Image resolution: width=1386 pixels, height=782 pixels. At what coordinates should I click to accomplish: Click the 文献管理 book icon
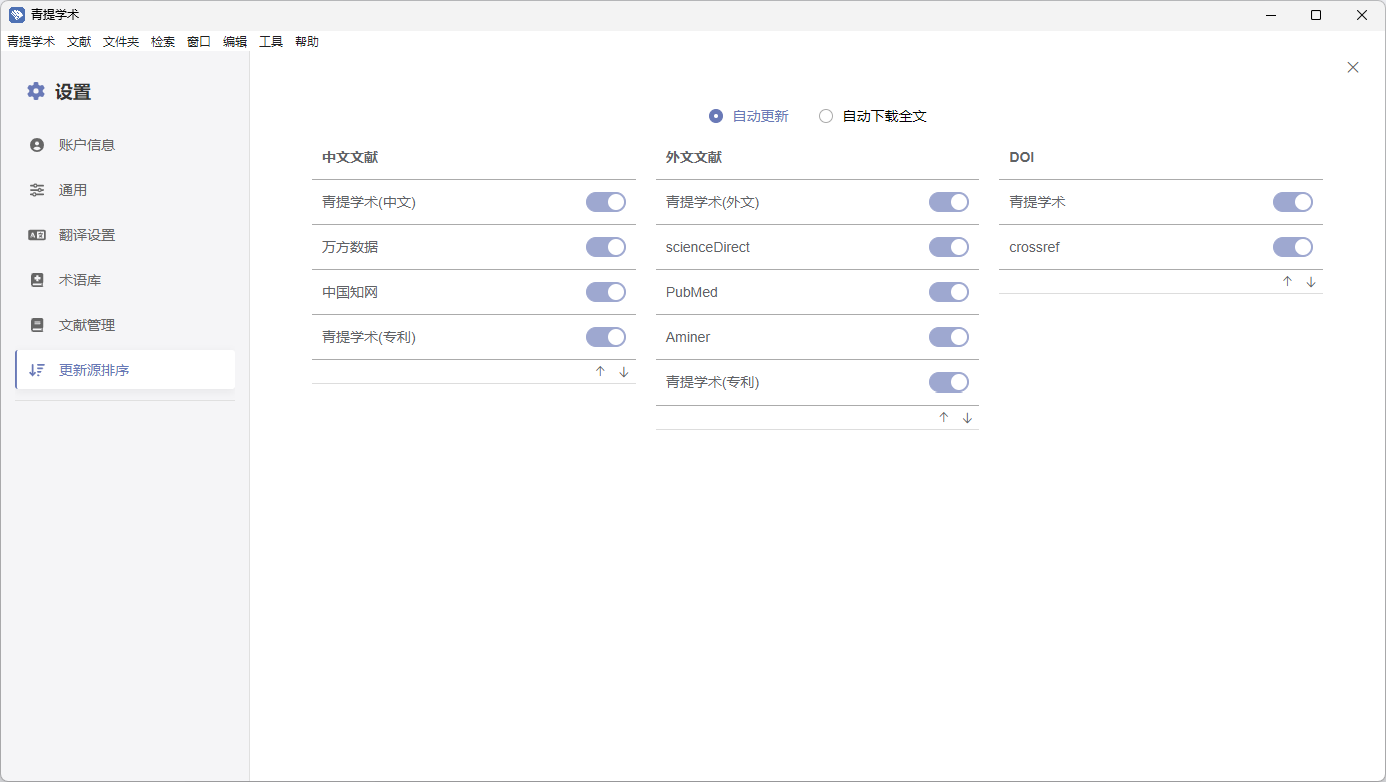coord(37,325)
